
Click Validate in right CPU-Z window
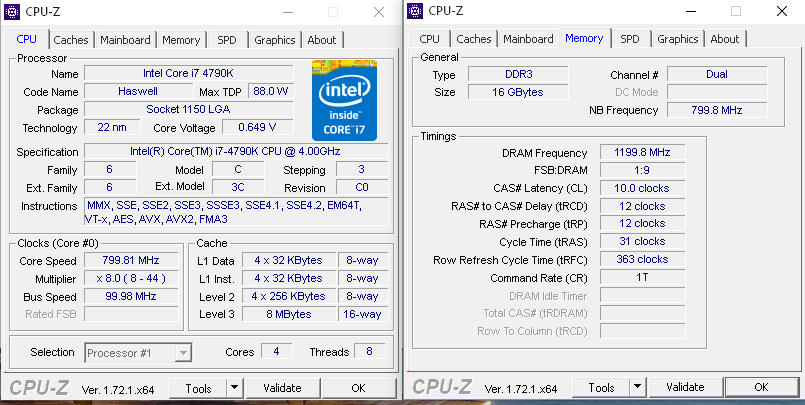coord(685,387)
